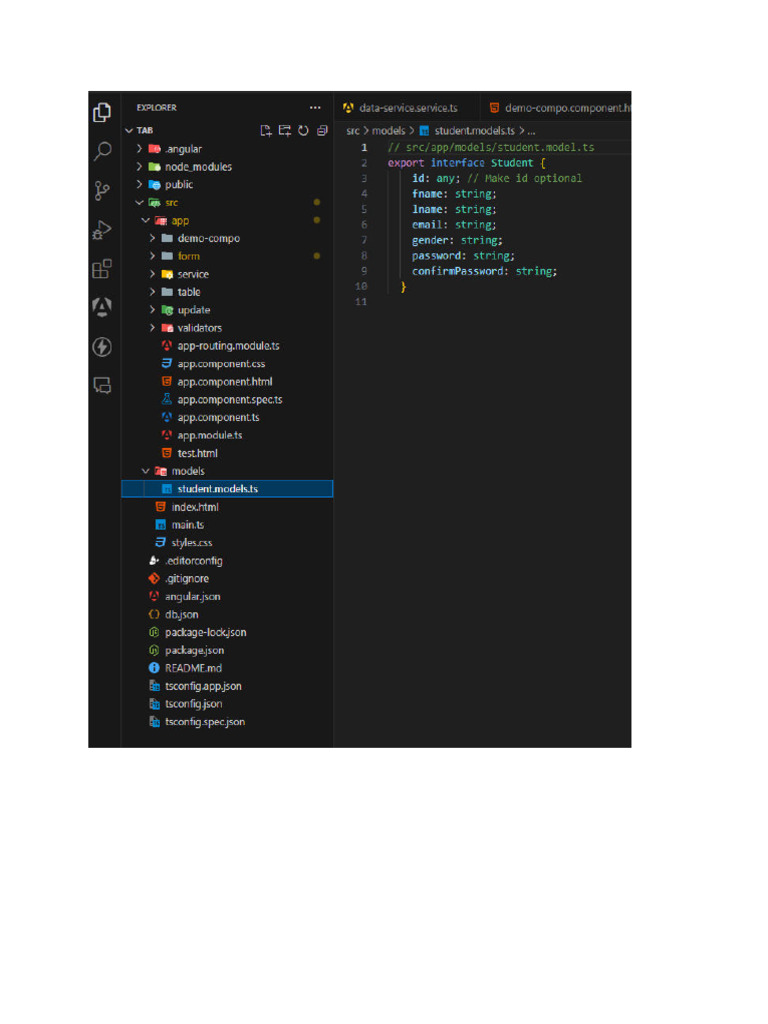
Task: Expand the .angular folder
Action: point(139,149)
